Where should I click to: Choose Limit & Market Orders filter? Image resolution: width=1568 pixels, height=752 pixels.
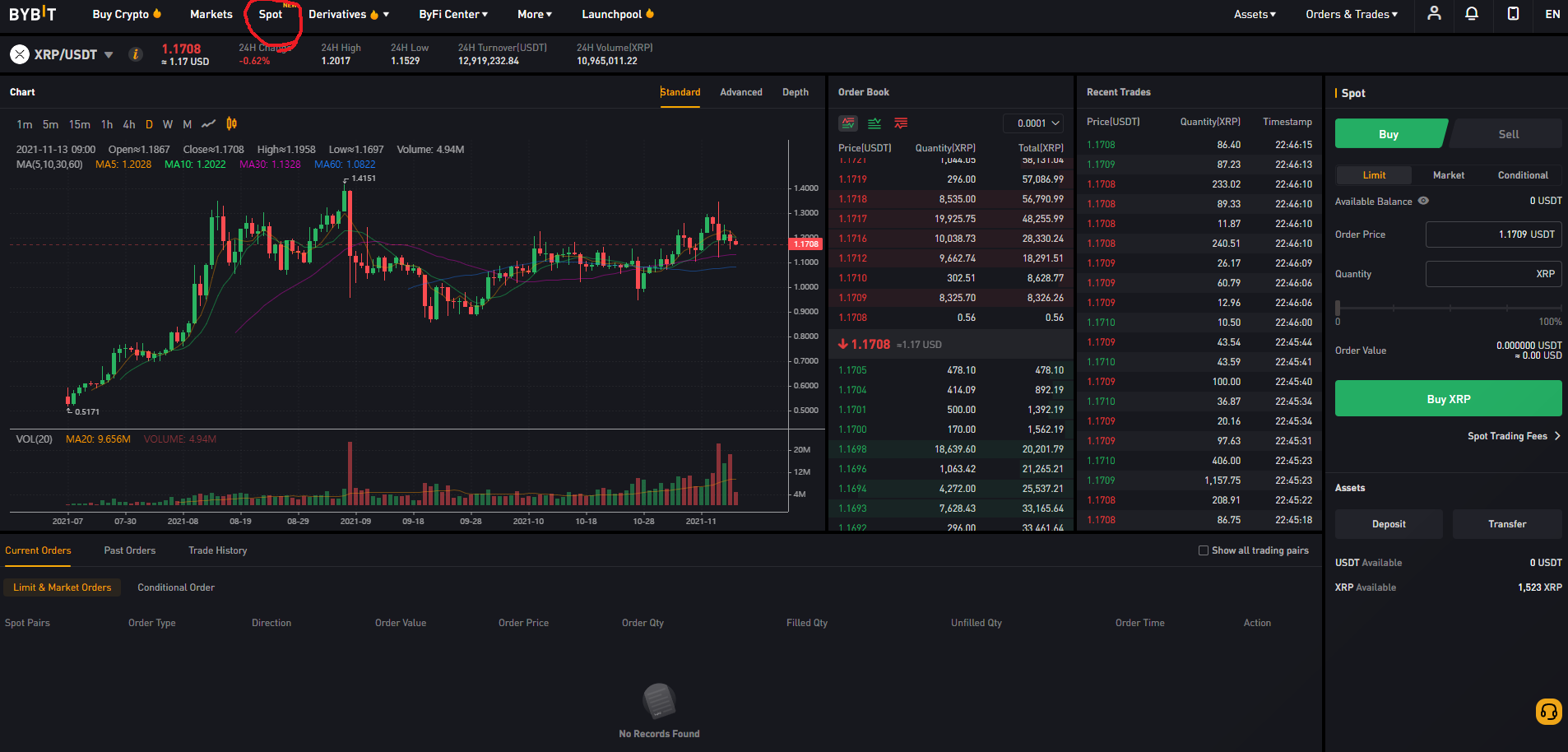pos(62,587)
